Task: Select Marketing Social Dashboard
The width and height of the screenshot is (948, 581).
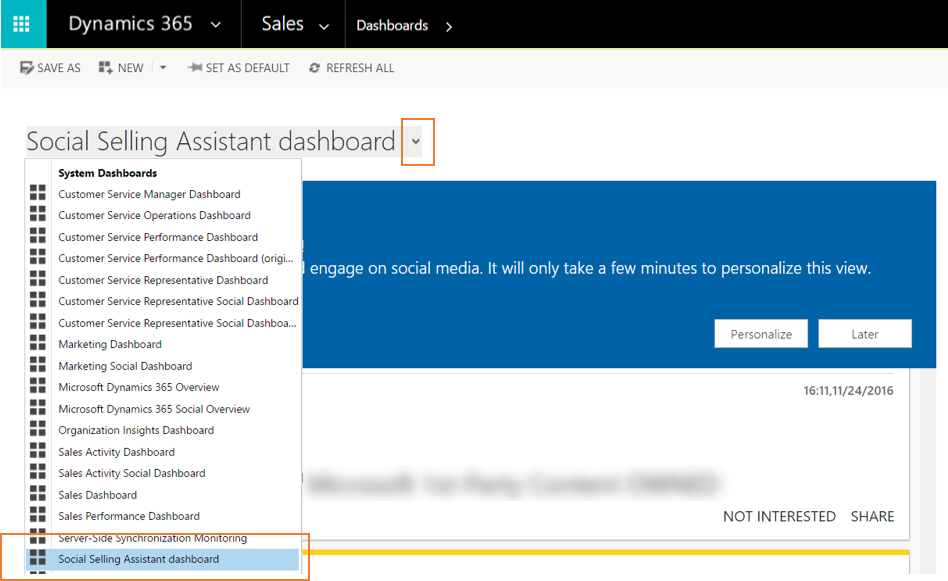Action: (125, 366)
